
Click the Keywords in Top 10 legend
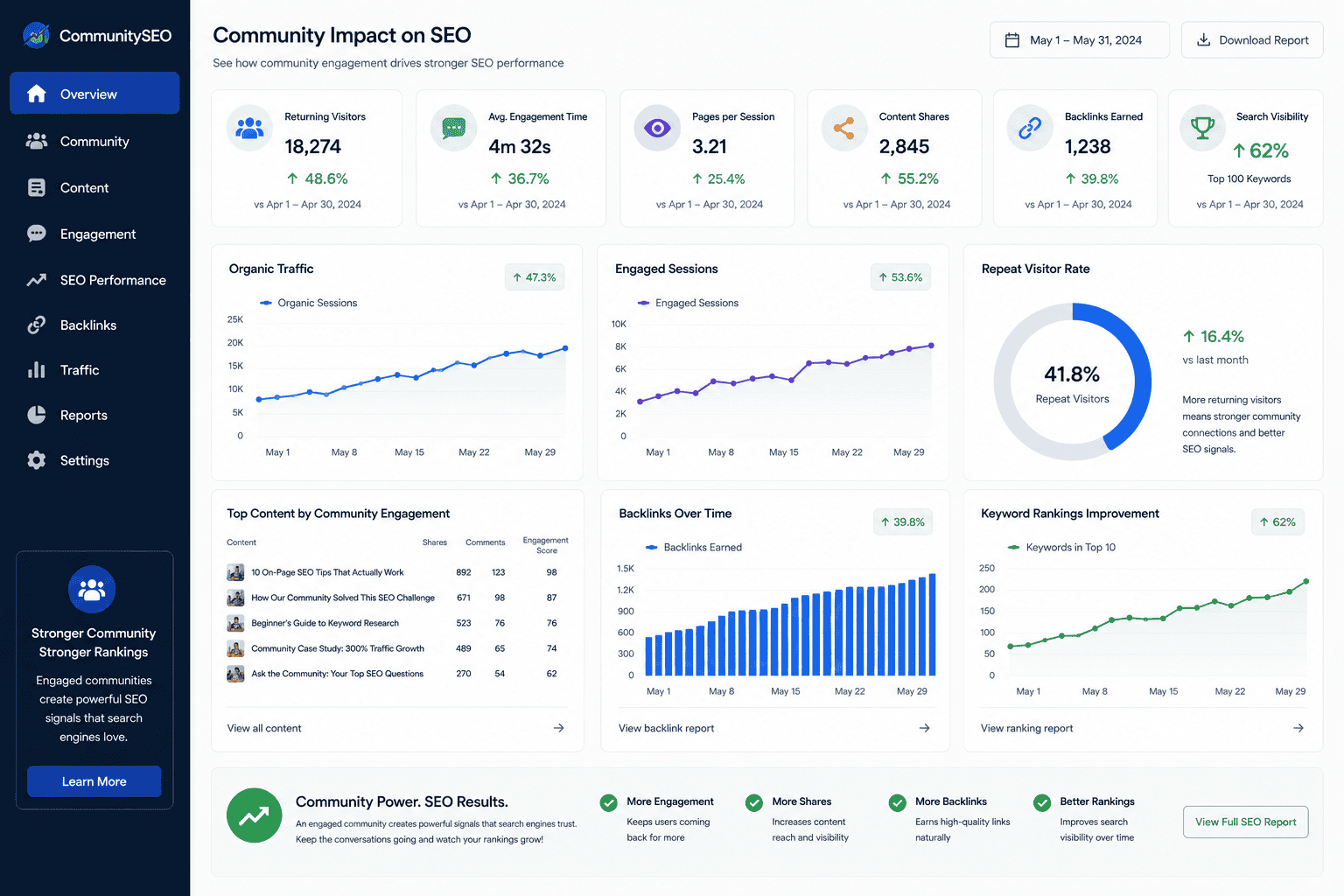[x=1062, y=547]
